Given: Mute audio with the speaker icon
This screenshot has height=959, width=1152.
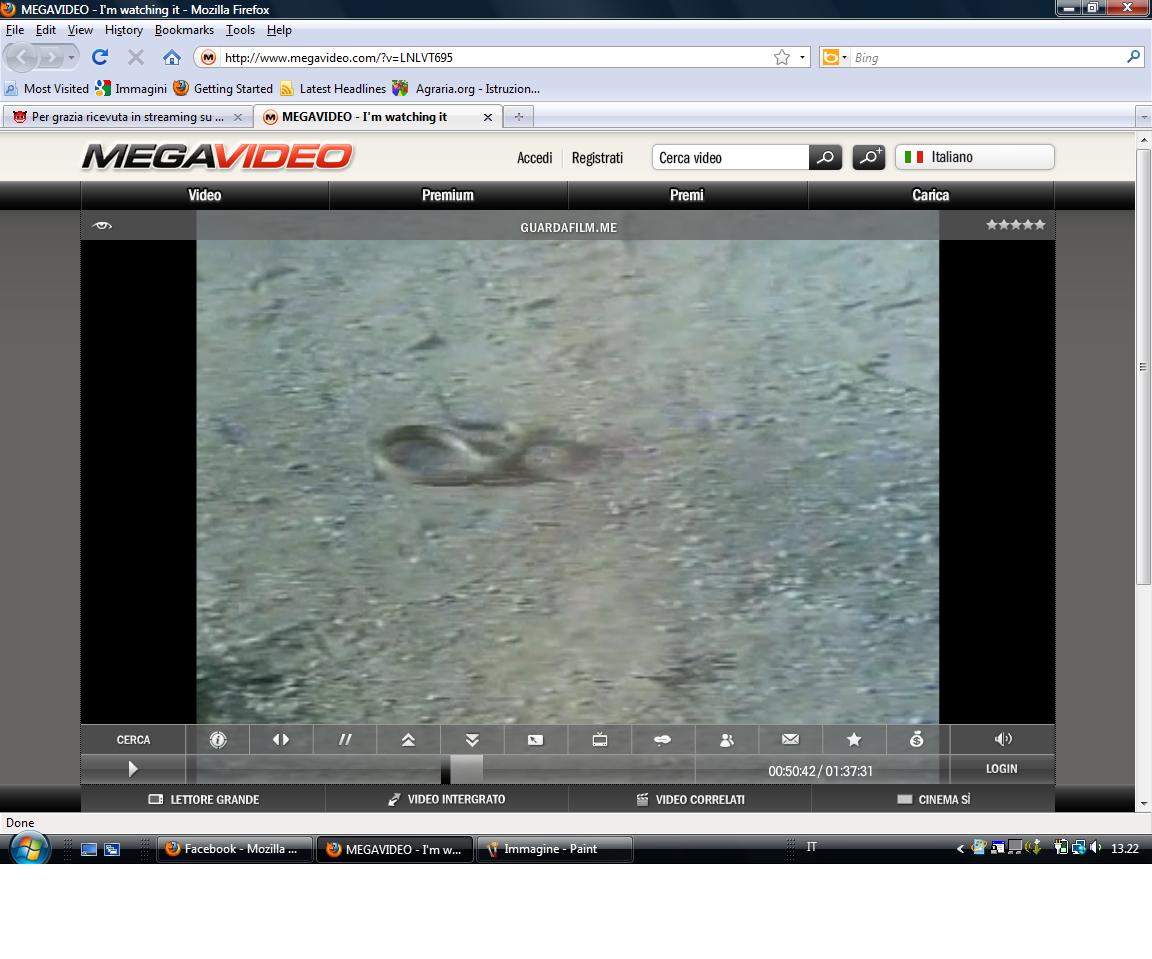Looking at the screenshot, I should [x=1003, y=739].
